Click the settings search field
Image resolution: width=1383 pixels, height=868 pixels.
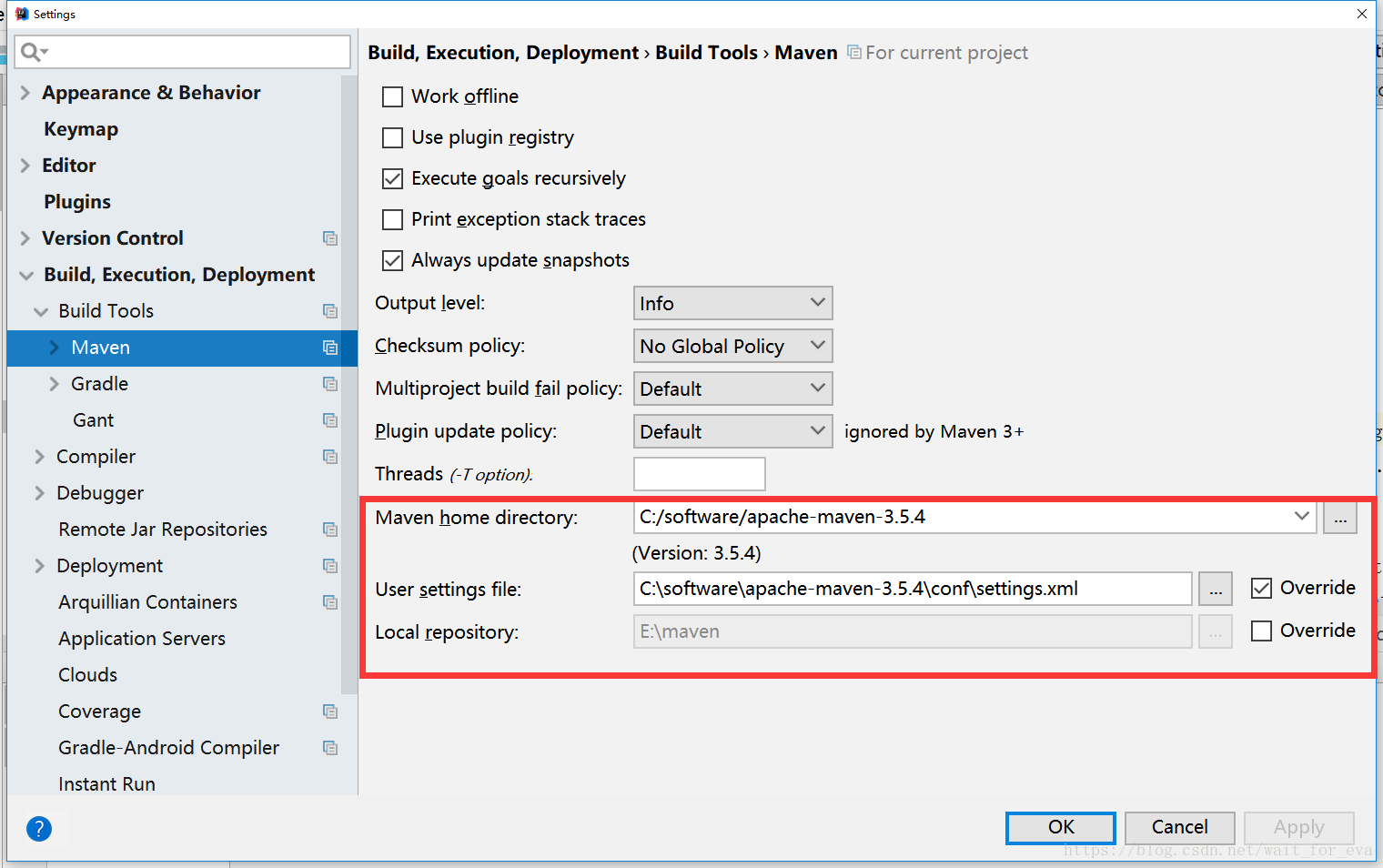coord(183,52)
